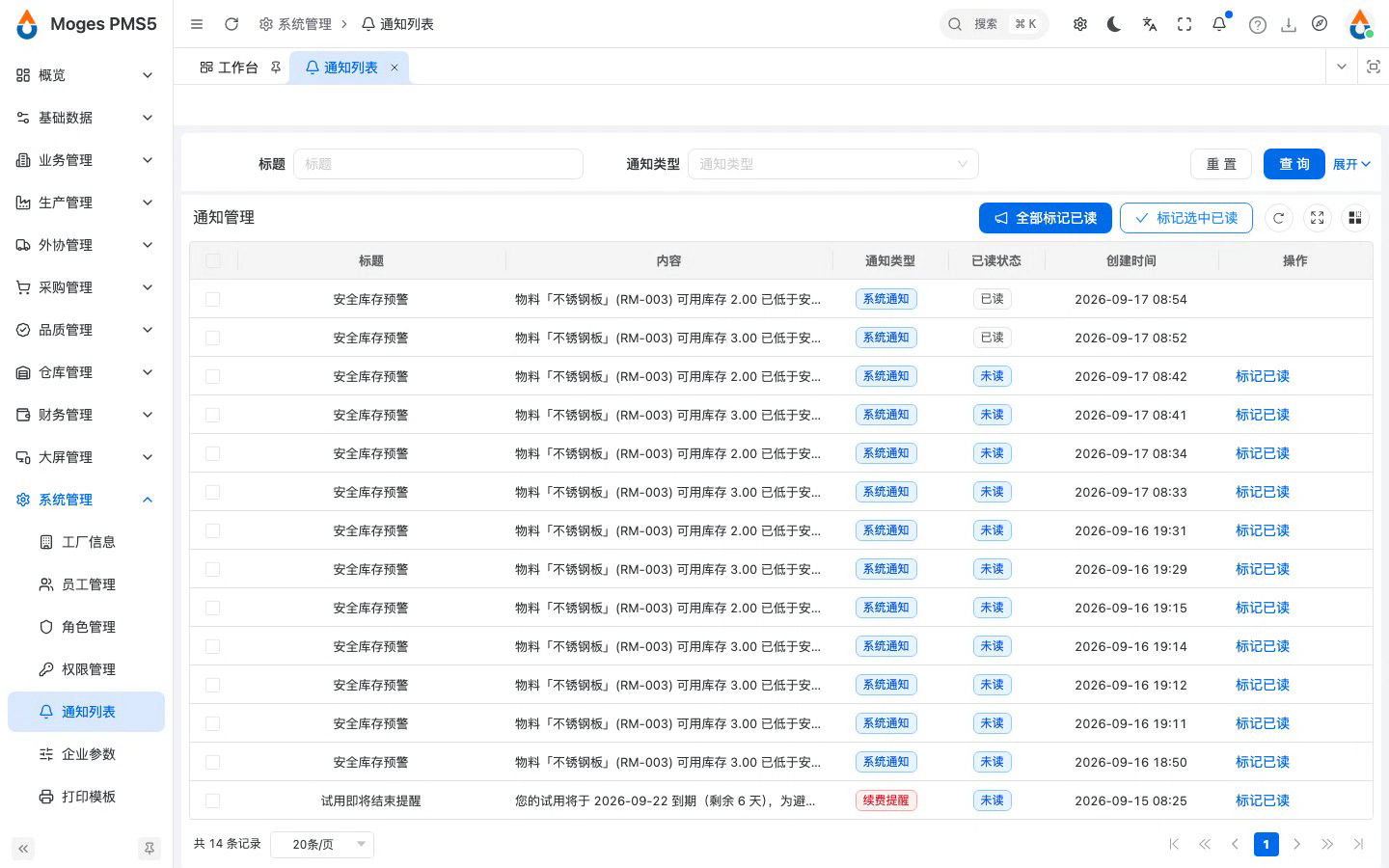Check the 试用即将结束提醒 row checkbox
The width and height of the screenshot is (1389, 868).
tap(213, 800)
